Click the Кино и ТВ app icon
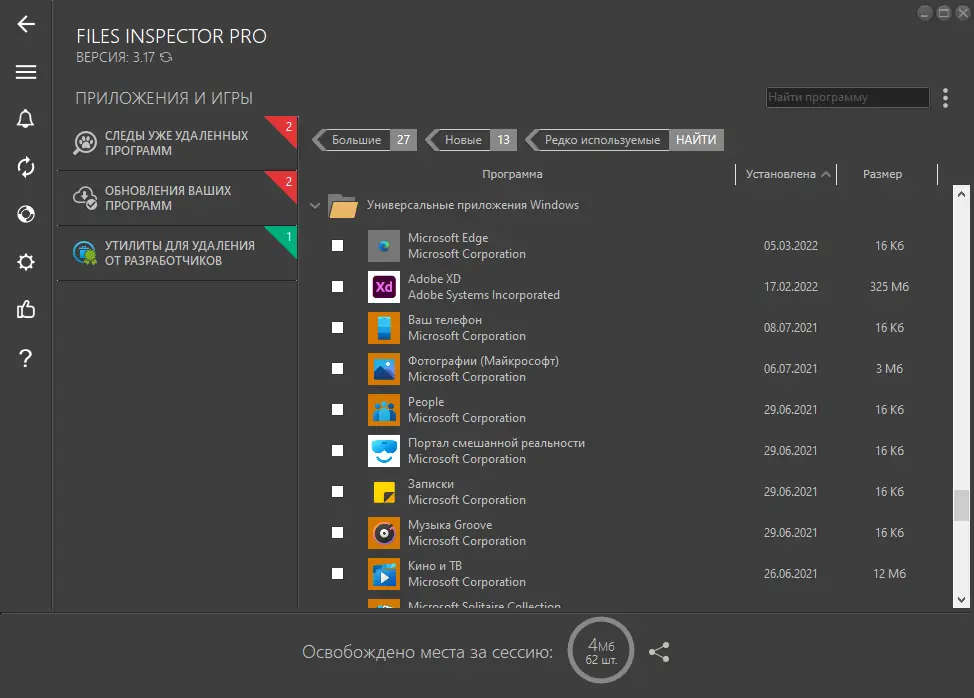The height and width of the screenshot is (698, 974). click(x=384, y=574)
